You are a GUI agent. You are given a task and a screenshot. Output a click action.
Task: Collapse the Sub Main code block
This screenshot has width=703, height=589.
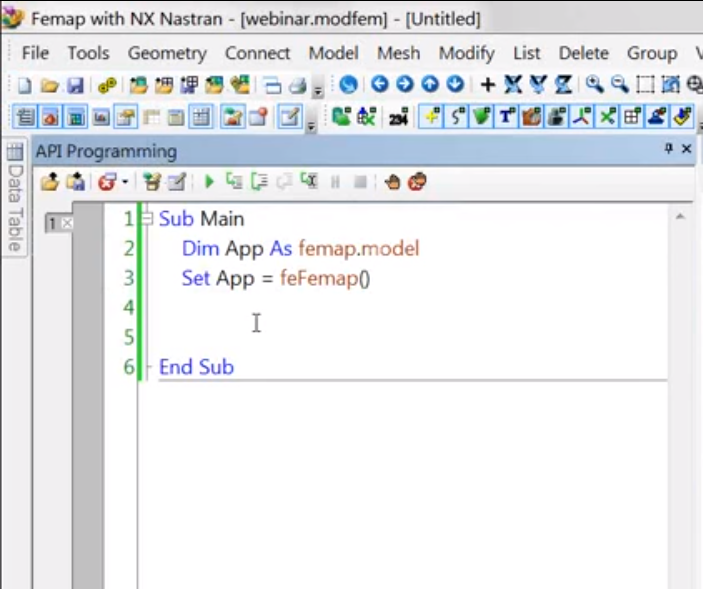(148, 218)
